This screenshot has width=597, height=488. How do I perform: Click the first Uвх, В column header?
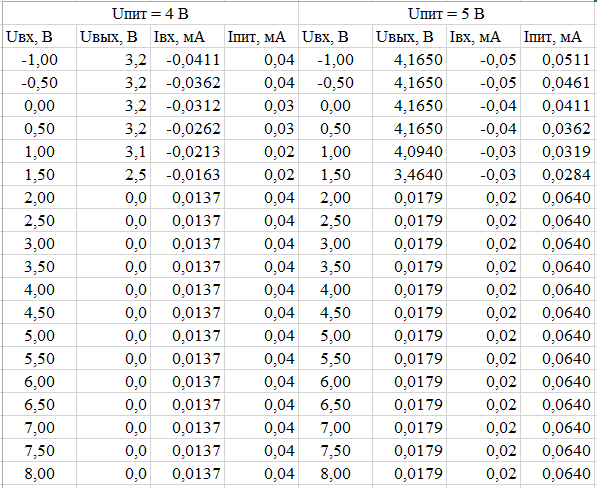tap(40, 37)
